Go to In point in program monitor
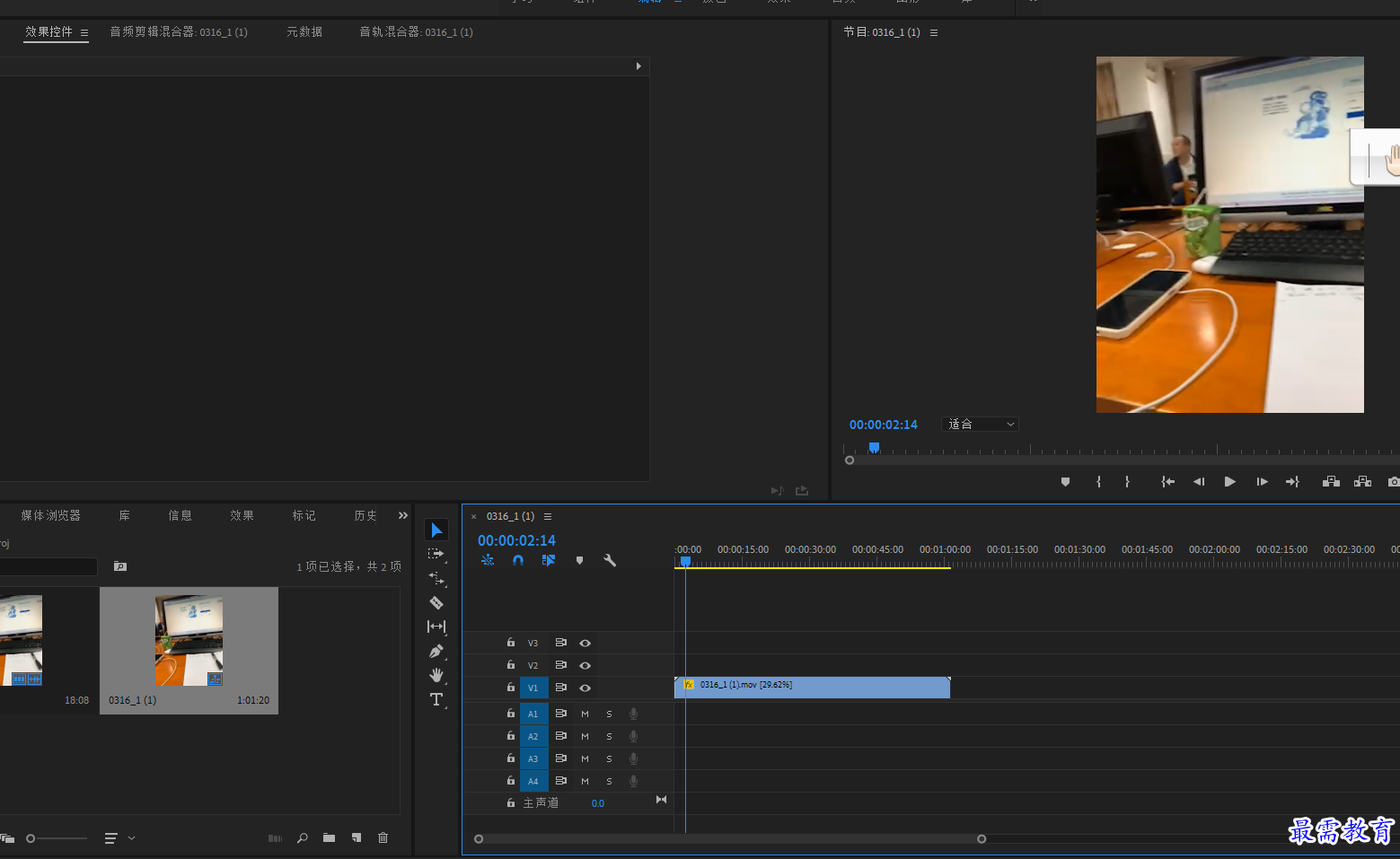The height and width of the screenshot is (859, 1400). (1167, 482)
